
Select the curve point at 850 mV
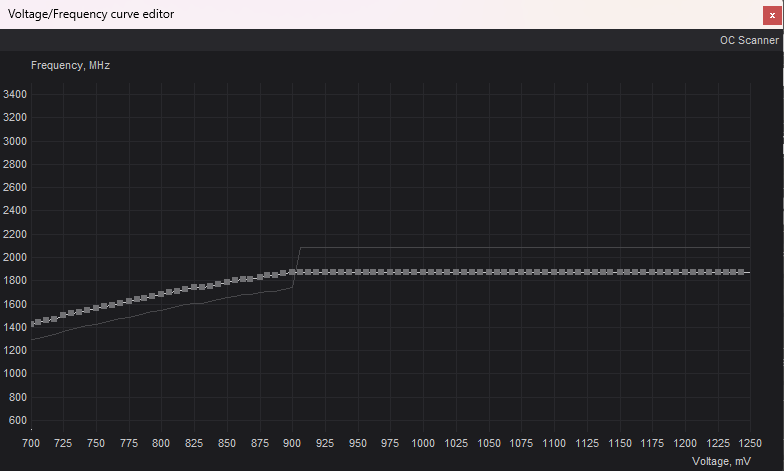[x=228, y=282]
